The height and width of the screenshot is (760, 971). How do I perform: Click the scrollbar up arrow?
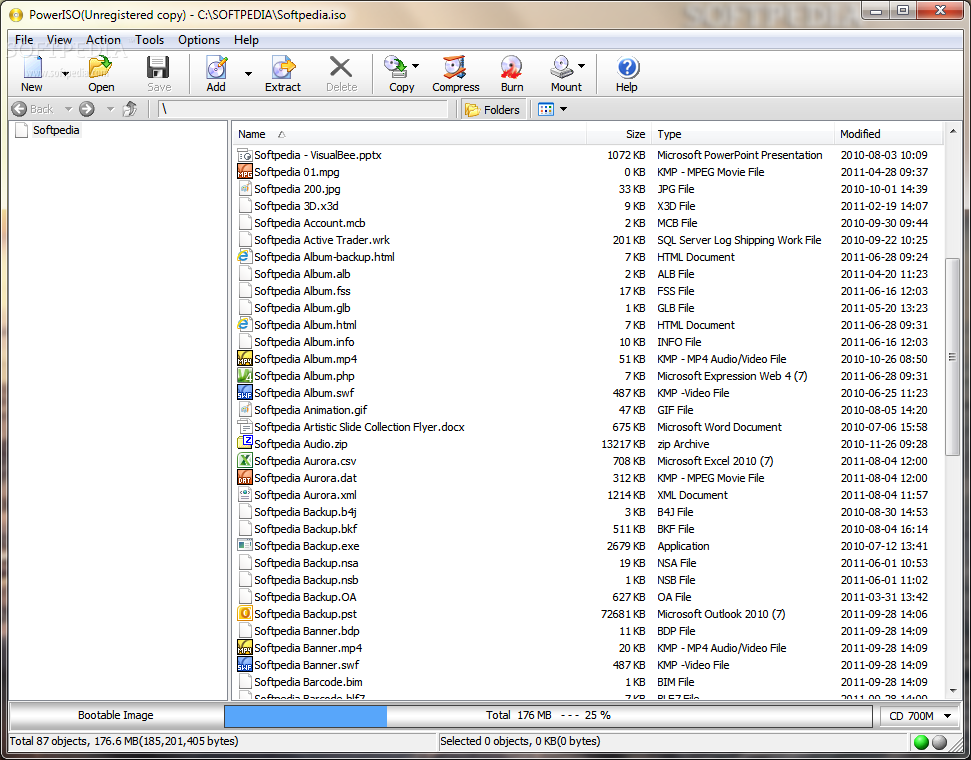click(x=952, y=131)
